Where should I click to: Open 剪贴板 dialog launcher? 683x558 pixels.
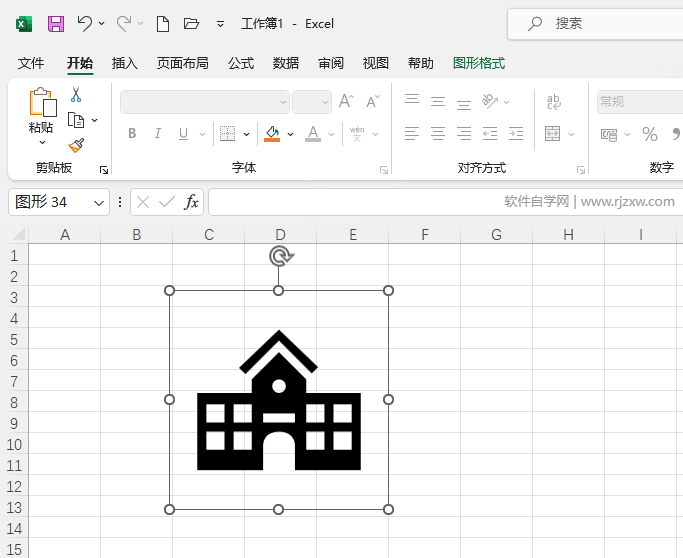(104, 170)
